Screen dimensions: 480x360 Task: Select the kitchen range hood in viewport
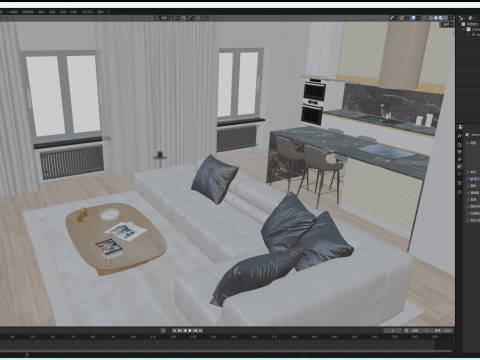pos(405,55)
